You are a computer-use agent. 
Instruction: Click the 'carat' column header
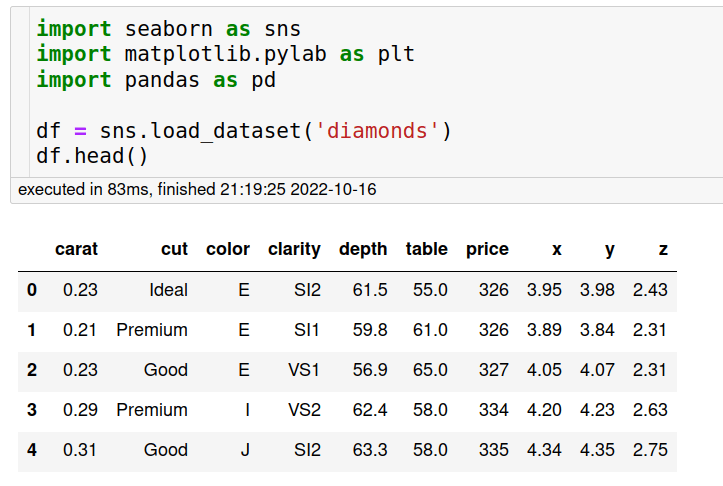coord(76,249)
